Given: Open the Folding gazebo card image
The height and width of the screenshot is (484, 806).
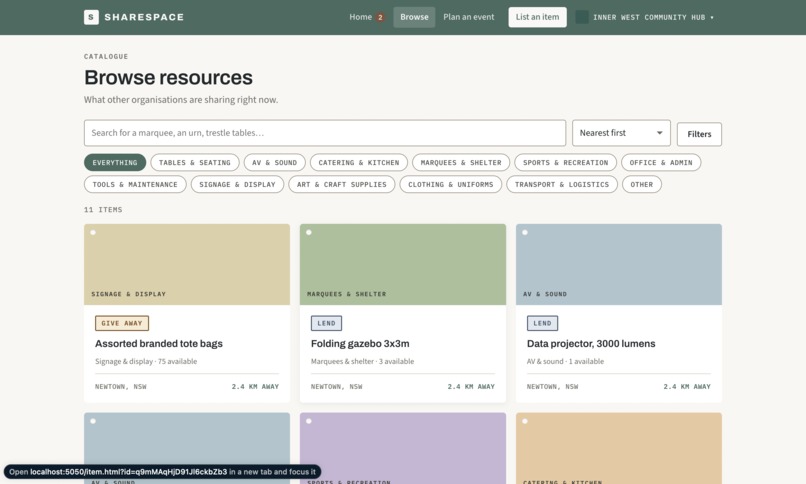Looking at the screenshot, I should (x=403, y=264).
